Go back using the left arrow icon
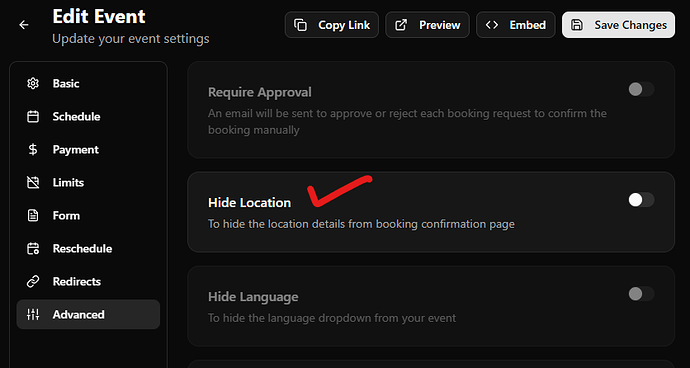The image size is (690, 368). tap(24, 25)
